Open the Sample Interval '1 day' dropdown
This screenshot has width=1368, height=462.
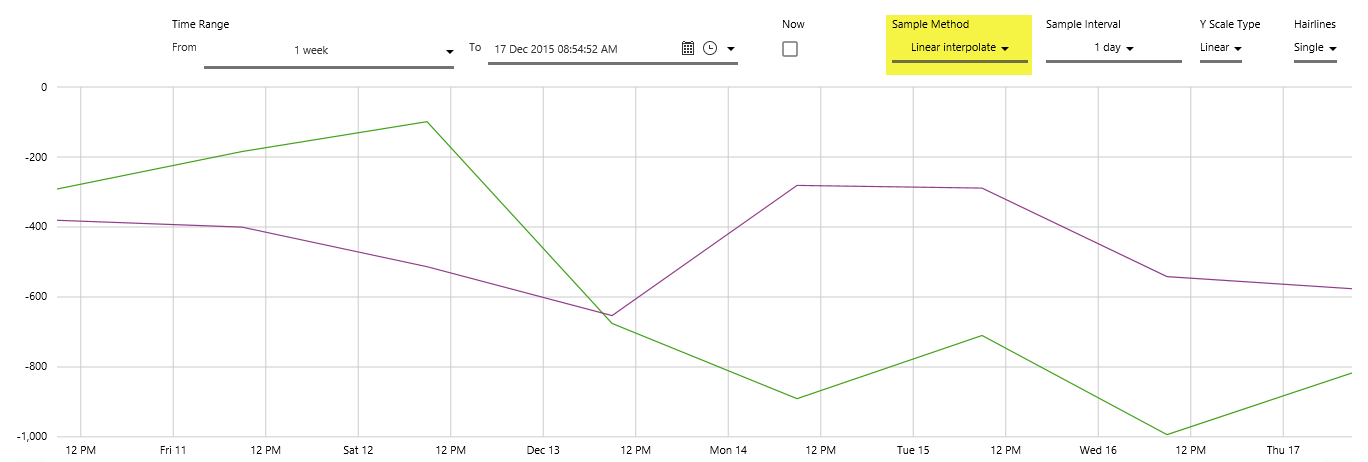[1113, 48]
